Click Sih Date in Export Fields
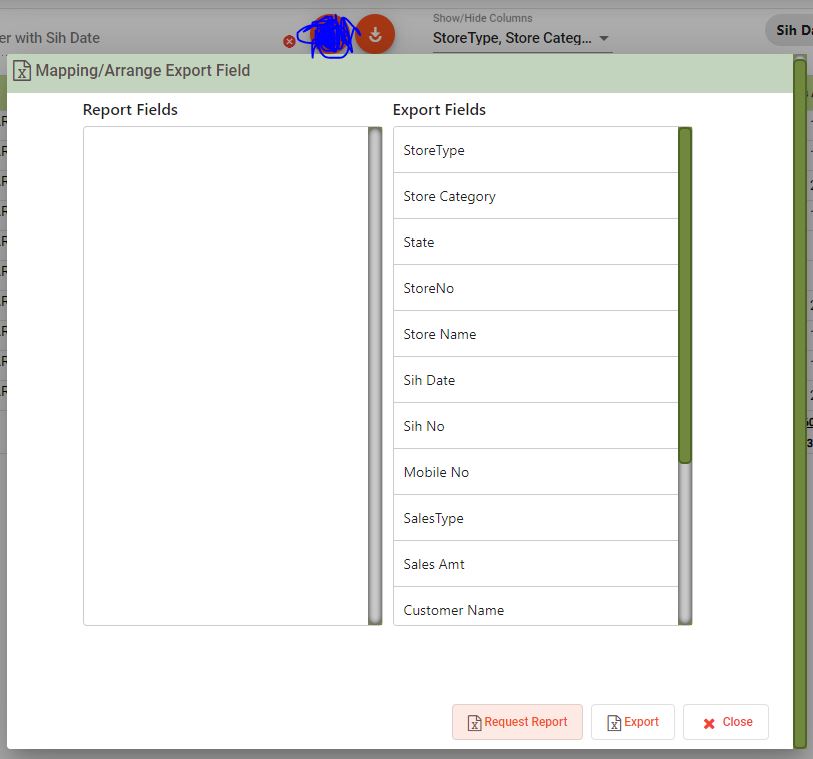Screen dimensions: 813x759 (x=535, y=380)
